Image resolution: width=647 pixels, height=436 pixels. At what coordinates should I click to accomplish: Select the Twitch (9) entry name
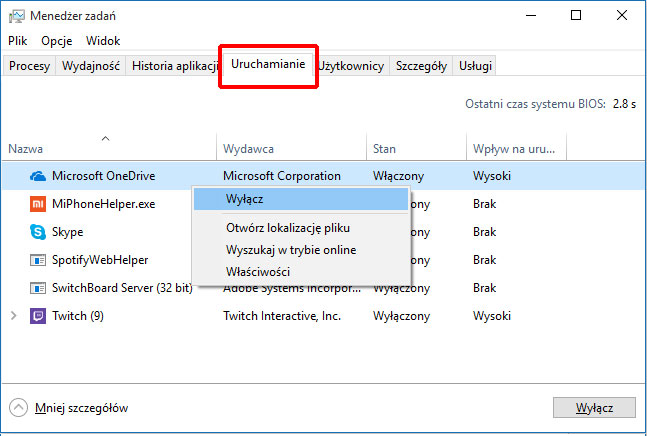78,316
